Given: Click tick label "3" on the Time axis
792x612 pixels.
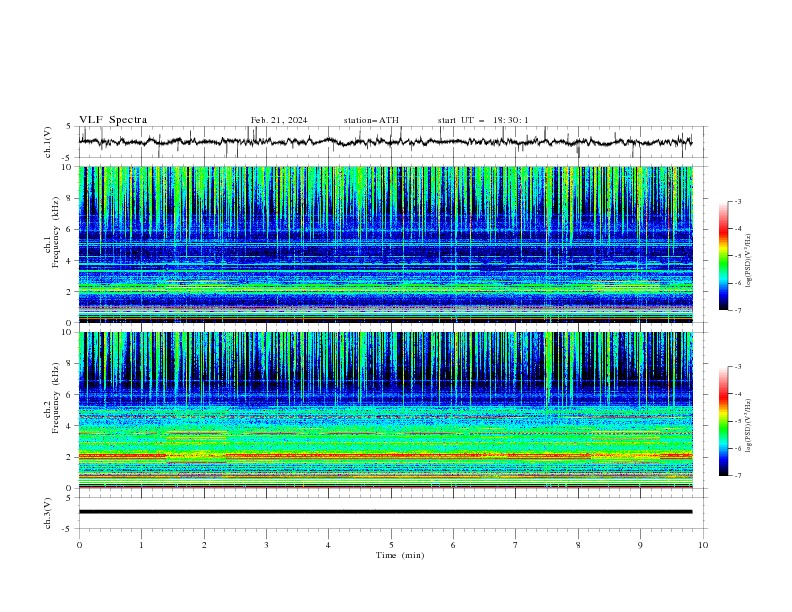Looking at the screenshot, I should coord(266,545).
